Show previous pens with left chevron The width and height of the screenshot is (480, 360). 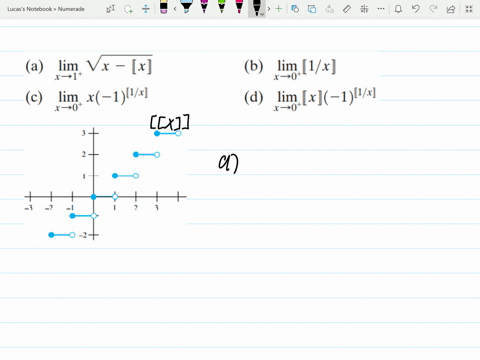click(x=175, y=9)
